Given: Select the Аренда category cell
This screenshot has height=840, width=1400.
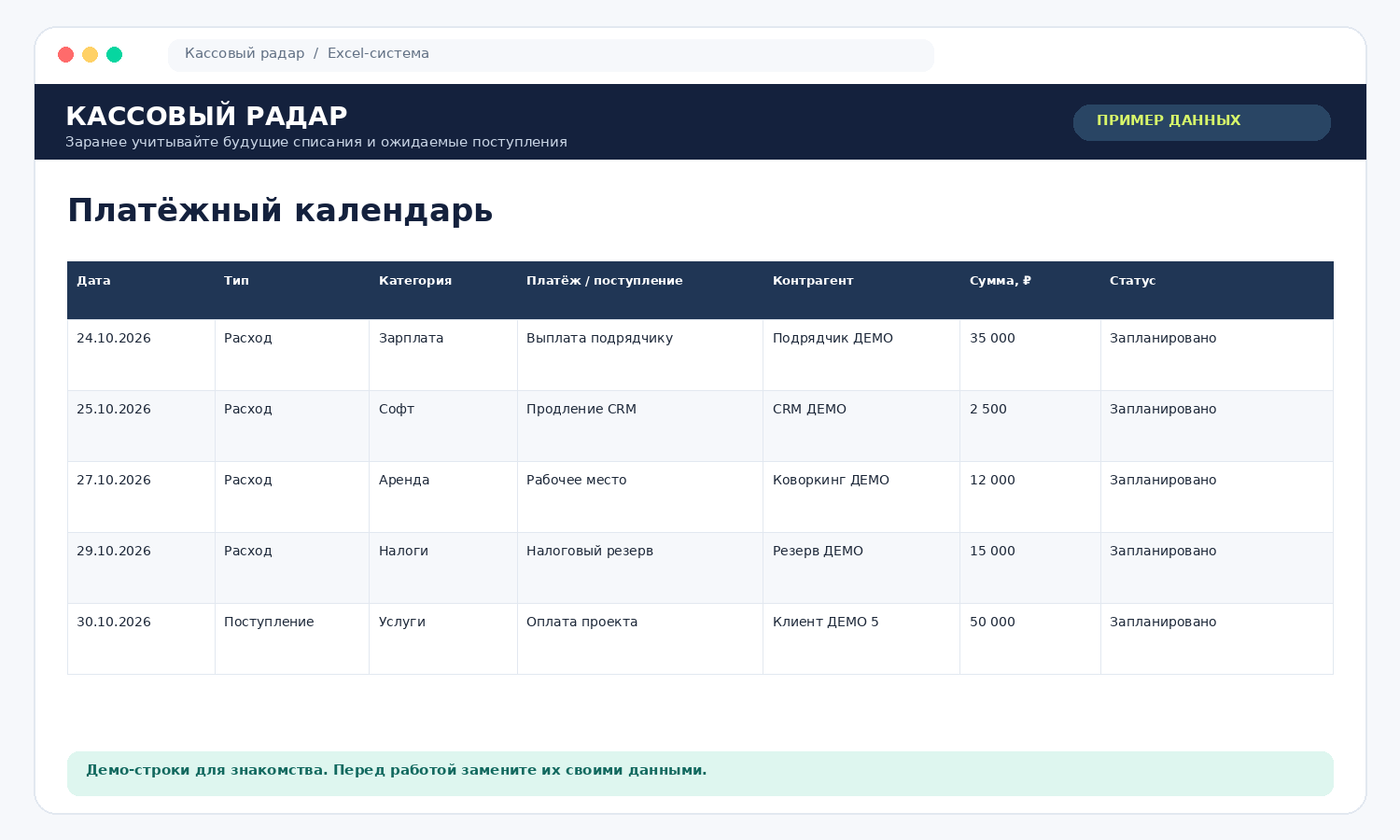Looking at the screenshot, I should (x=443, y=497).
